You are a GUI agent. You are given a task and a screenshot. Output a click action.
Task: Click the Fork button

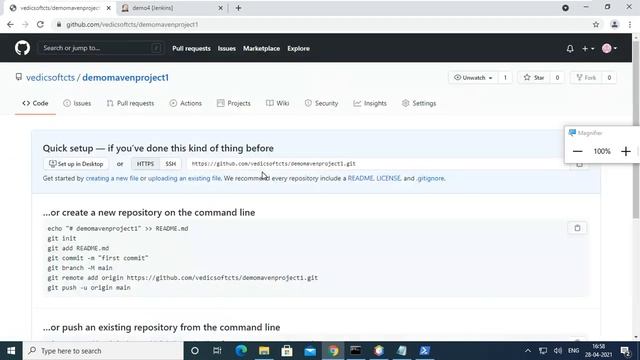586,78
